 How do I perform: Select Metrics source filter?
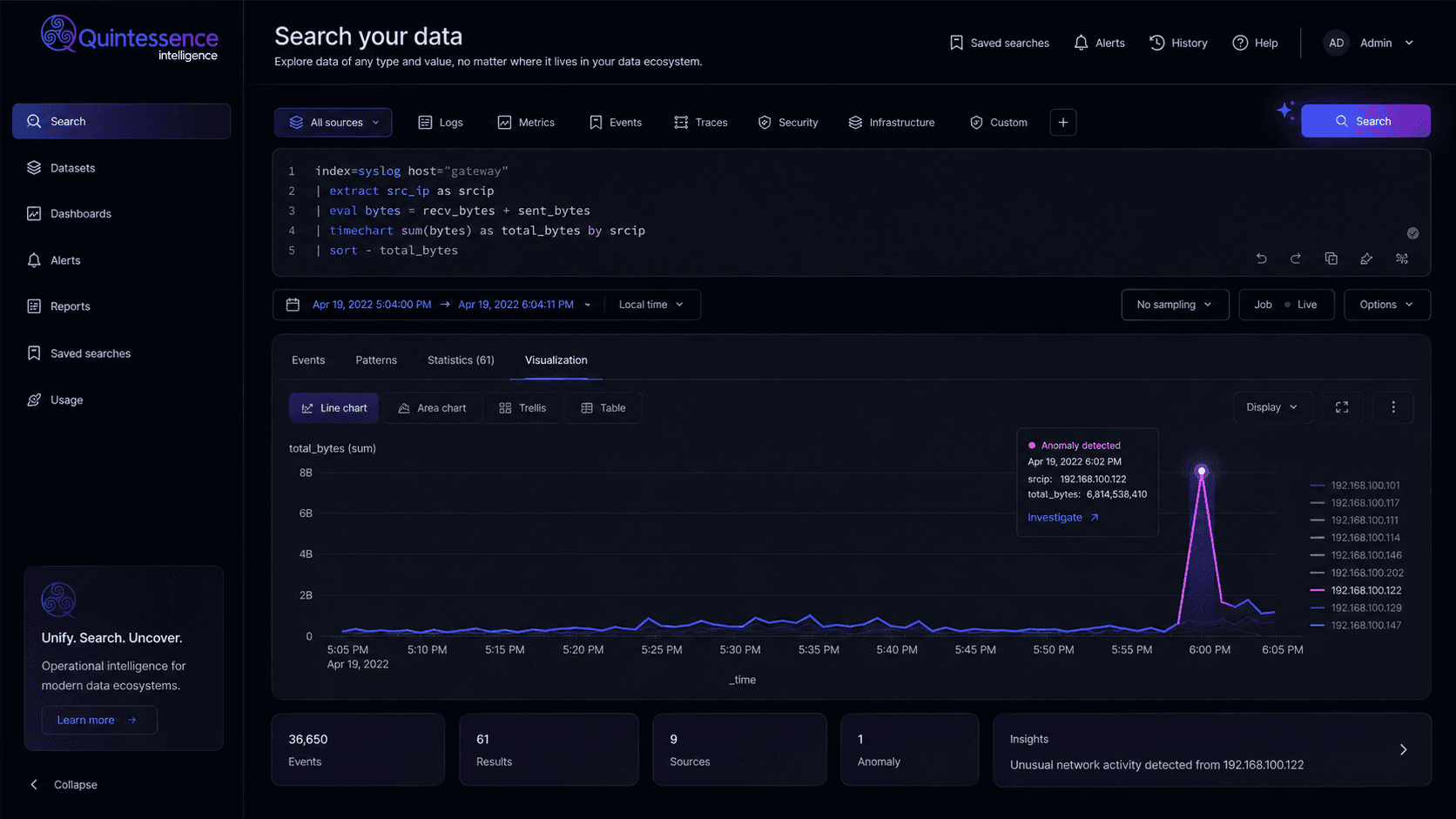tap(526, 123)
